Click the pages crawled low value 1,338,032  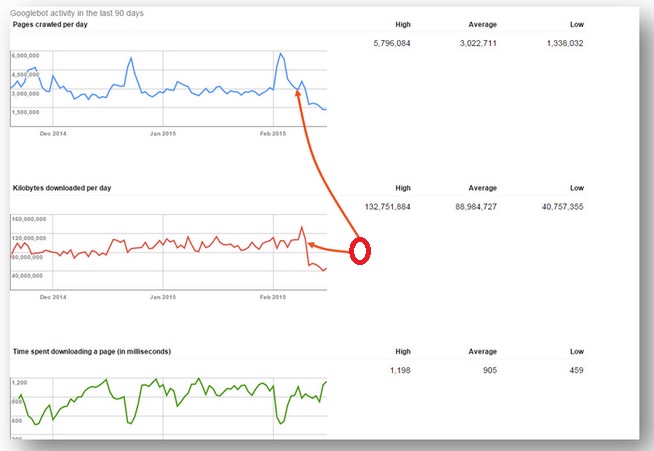(565, 43)
